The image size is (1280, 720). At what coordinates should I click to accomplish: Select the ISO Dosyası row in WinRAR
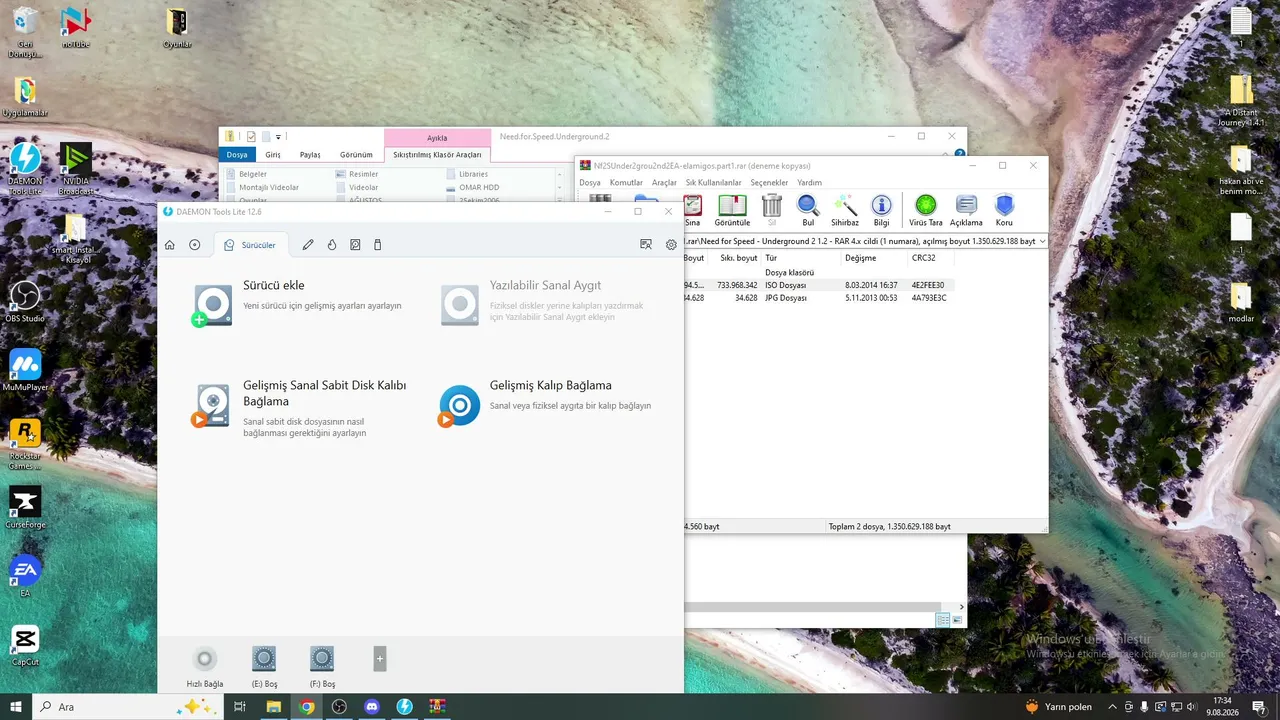817,285
